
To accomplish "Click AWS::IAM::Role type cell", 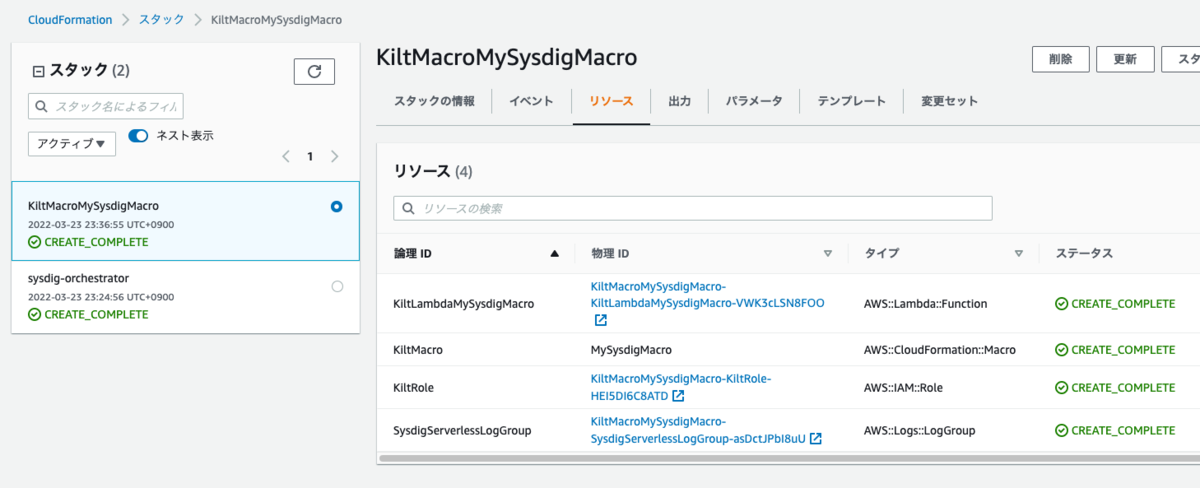I will click(905, 386).
